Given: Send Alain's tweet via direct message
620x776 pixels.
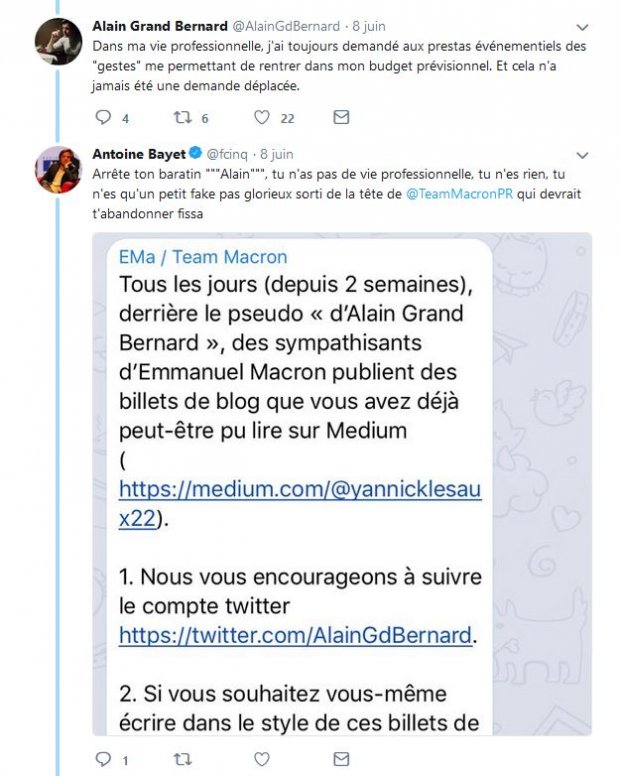Looking at the screenshot, I should pos(341,118).
